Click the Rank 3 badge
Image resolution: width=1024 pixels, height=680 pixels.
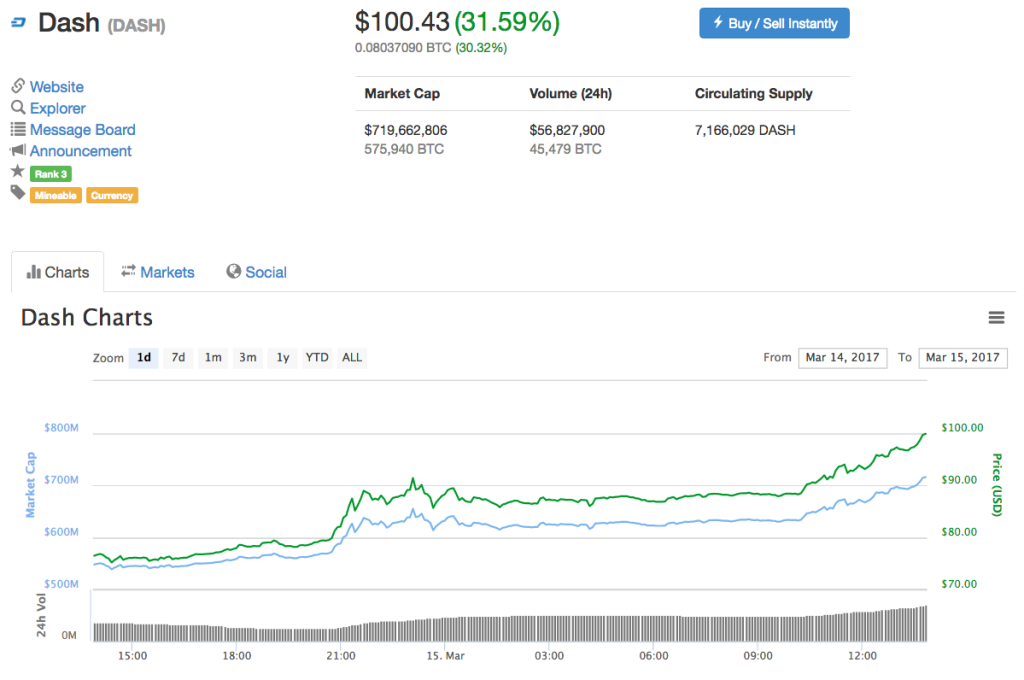pos(50,174)
